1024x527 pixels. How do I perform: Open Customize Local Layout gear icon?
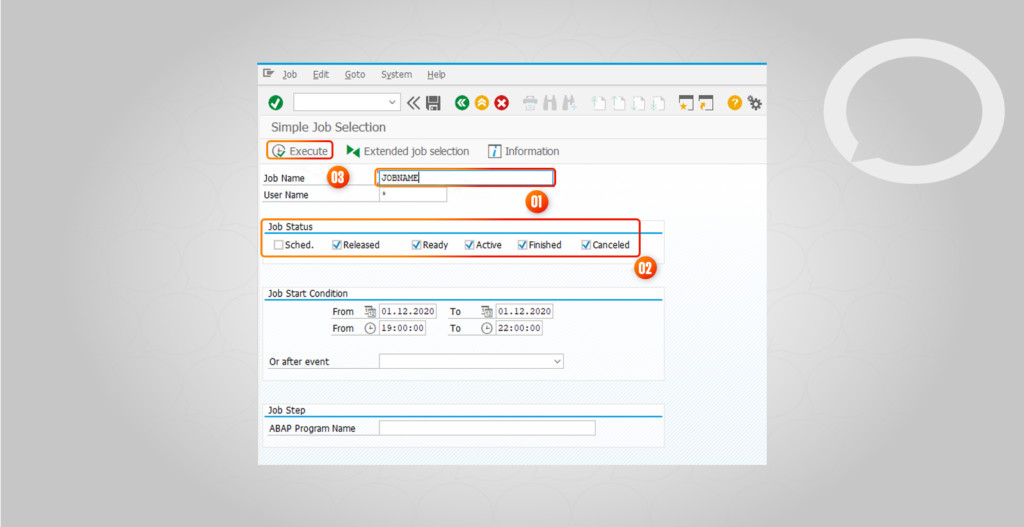(755, 103)
